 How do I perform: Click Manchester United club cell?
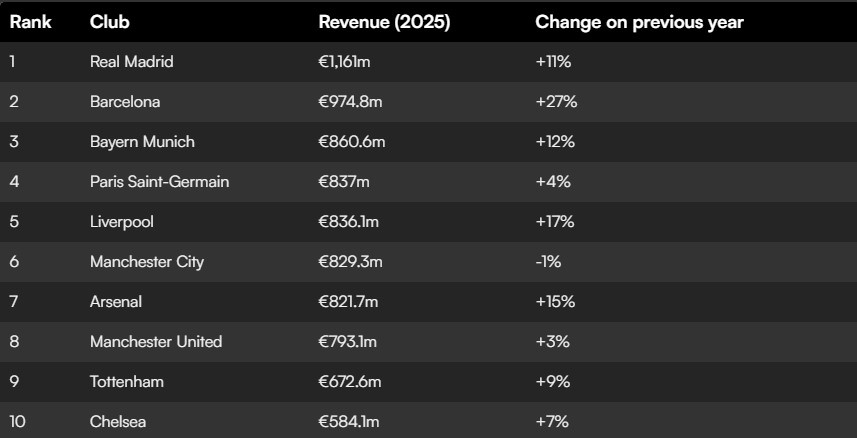point(156,342)
